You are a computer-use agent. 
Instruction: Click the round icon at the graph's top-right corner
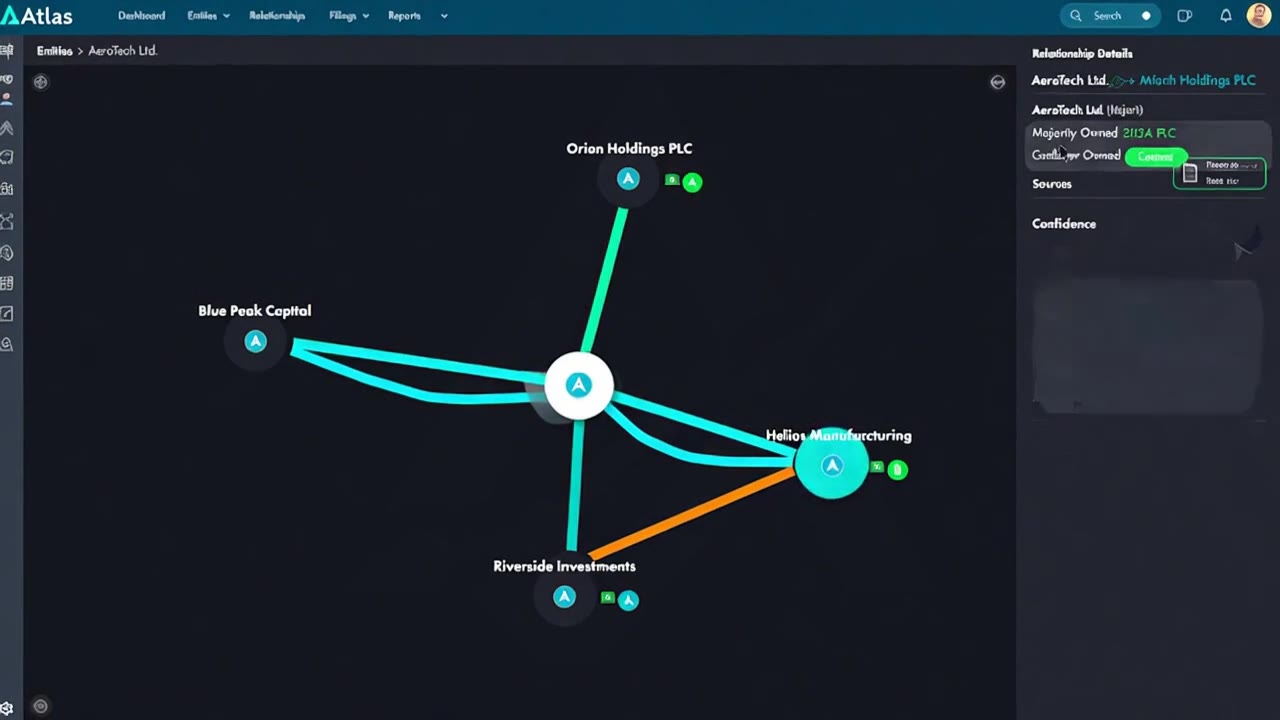997,82
